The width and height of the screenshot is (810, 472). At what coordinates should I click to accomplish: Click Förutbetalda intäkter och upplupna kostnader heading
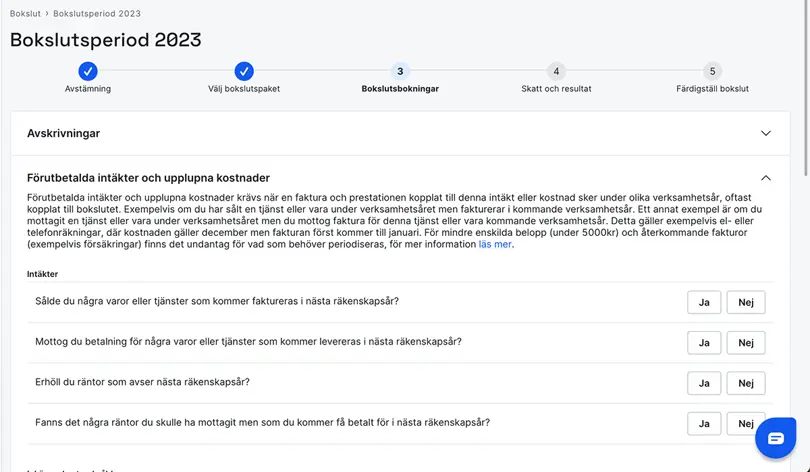pyautogui.click(x=148, y=178)
